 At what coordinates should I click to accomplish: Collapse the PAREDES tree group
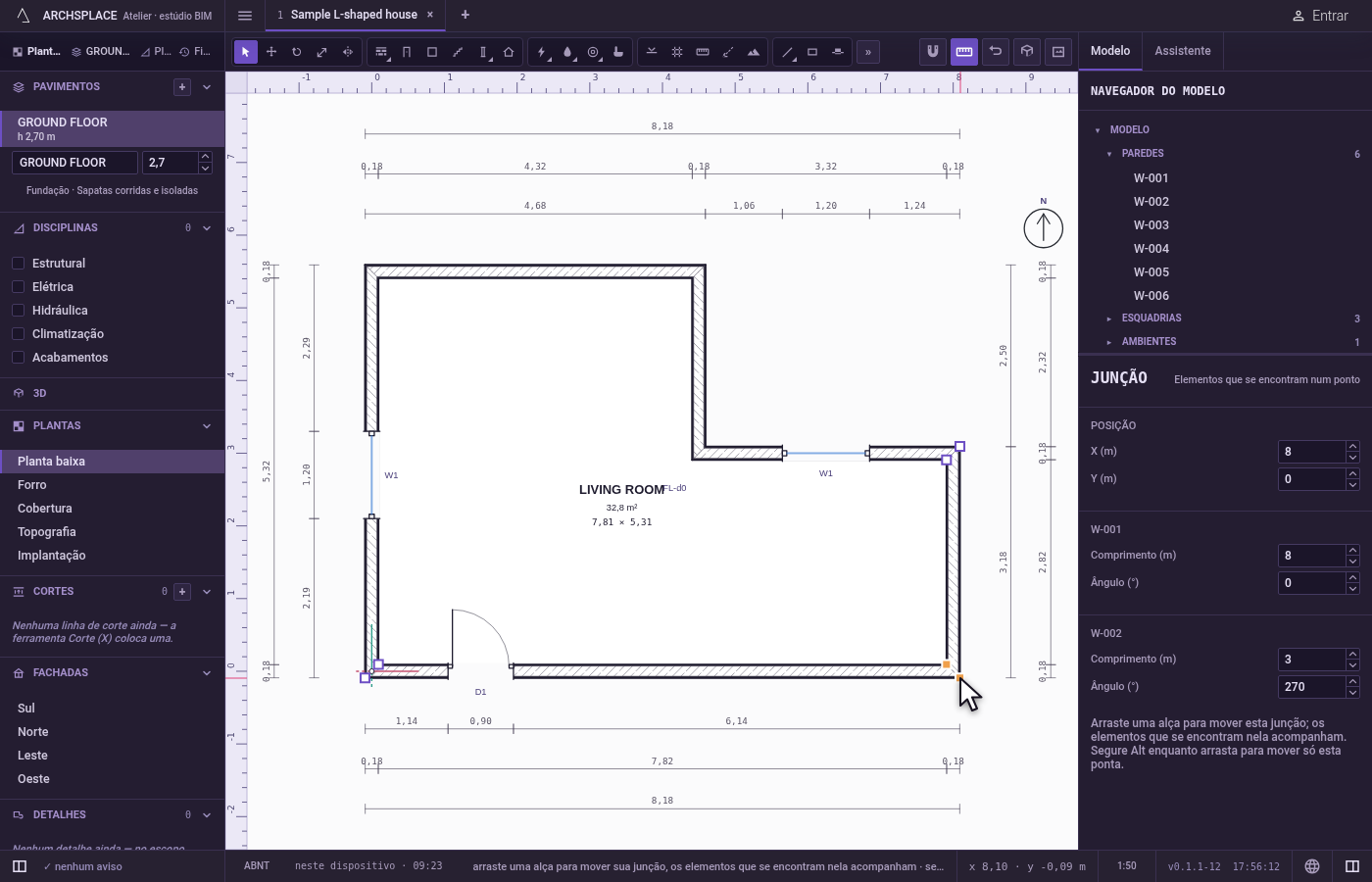coord(1108,154)
